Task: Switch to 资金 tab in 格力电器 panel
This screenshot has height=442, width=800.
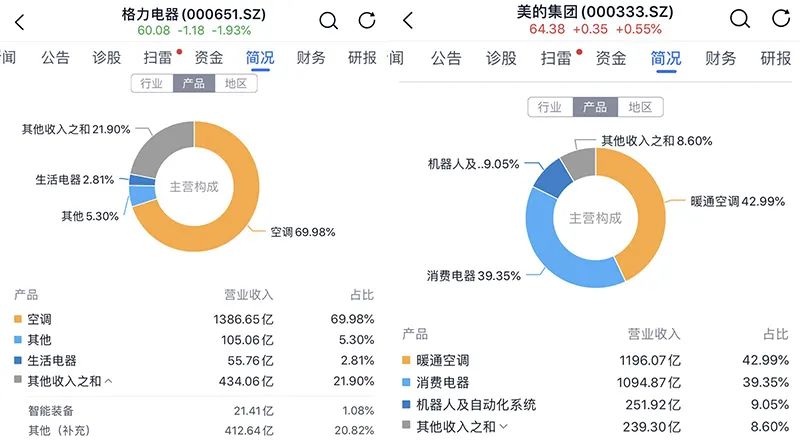Action: click(209, 58)
